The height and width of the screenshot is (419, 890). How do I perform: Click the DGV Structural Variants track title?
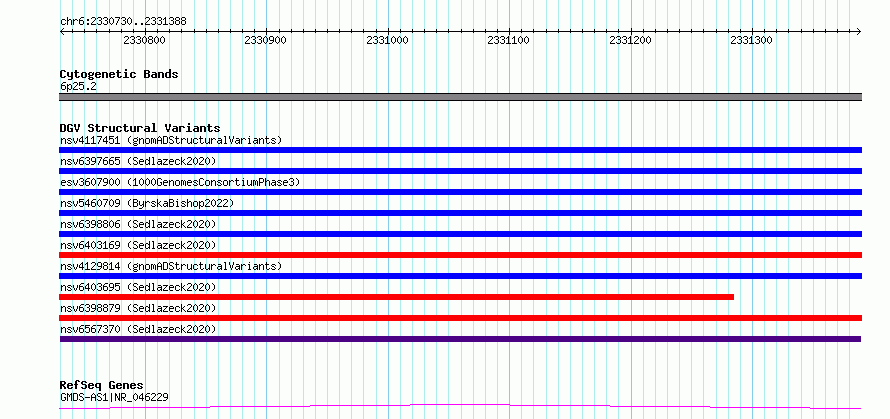[140, 128]
